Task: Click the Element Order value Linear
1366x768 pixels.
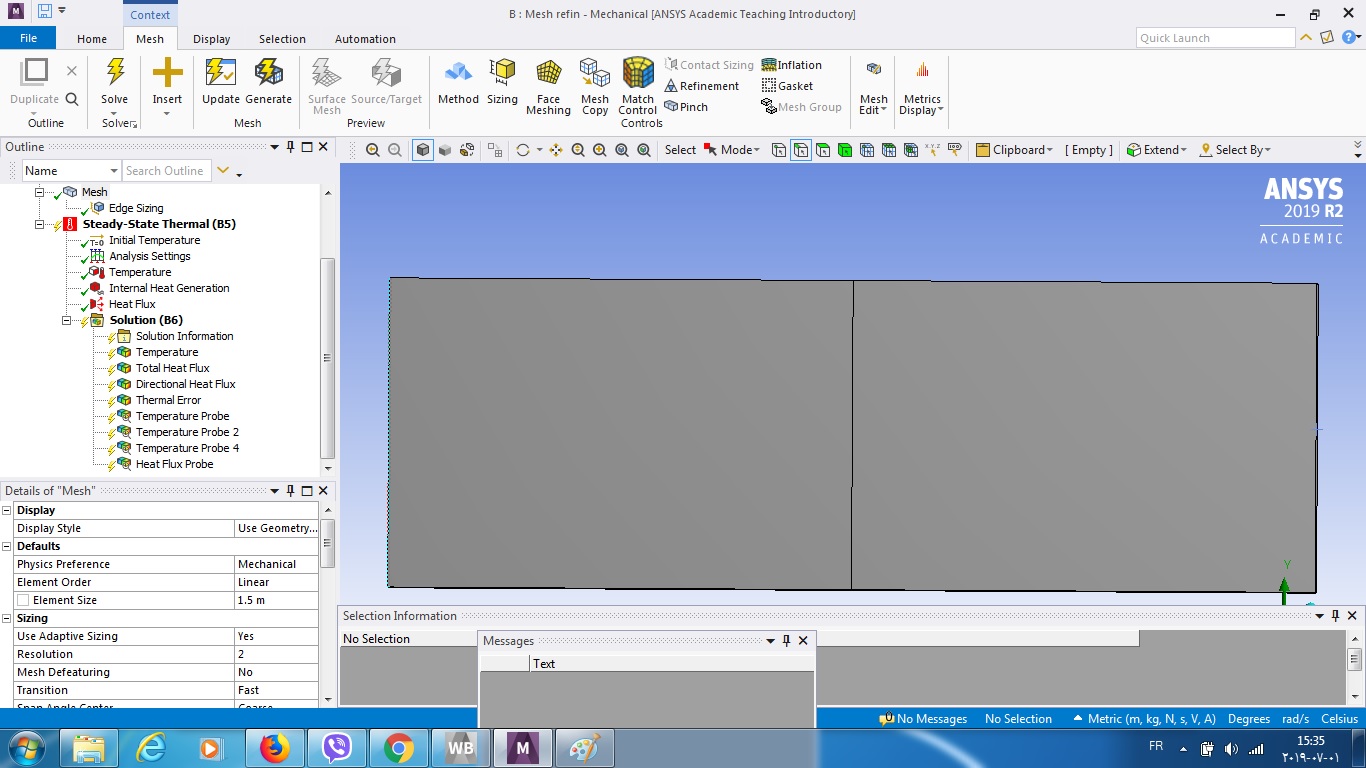Action: click(276, 582)
